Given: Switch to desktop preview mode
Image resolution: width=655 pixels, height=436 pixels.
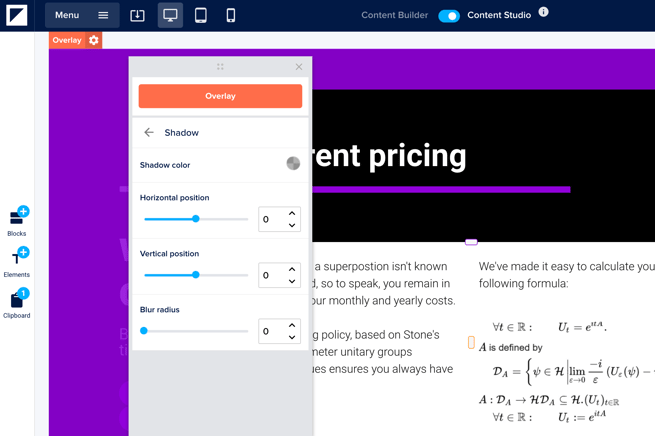Looking at the screenshot, I should pyautogui.click(x=170, y=15).
